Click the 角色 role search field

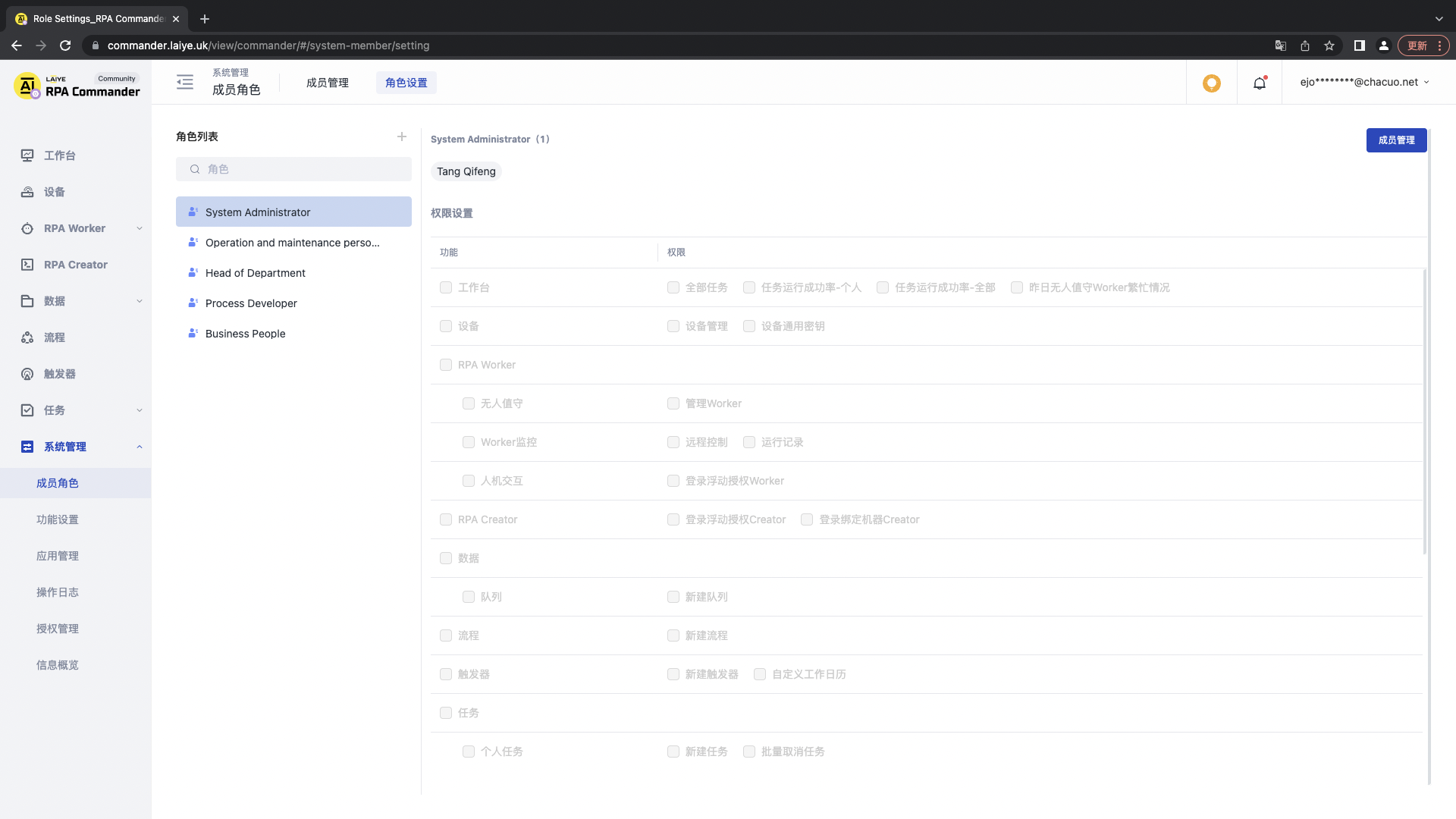(293, 169)
